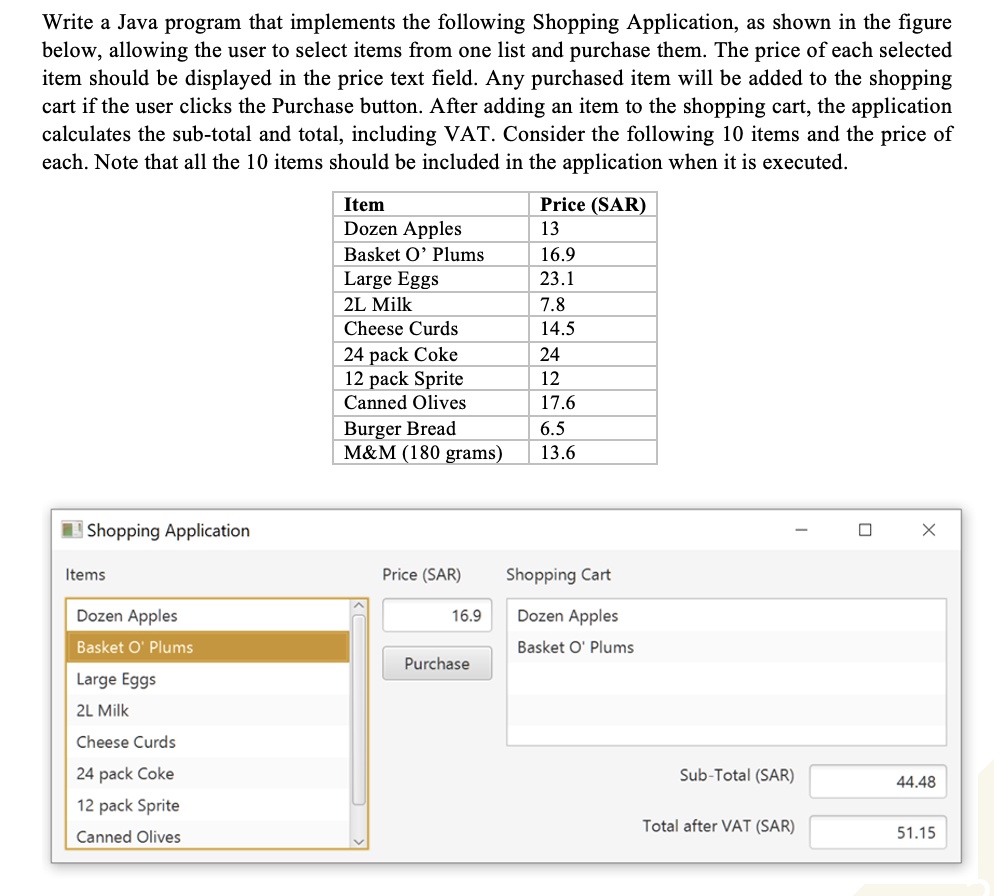
Task: Click the Total after VAT (SAR) field
Action: tap(877, 831)
